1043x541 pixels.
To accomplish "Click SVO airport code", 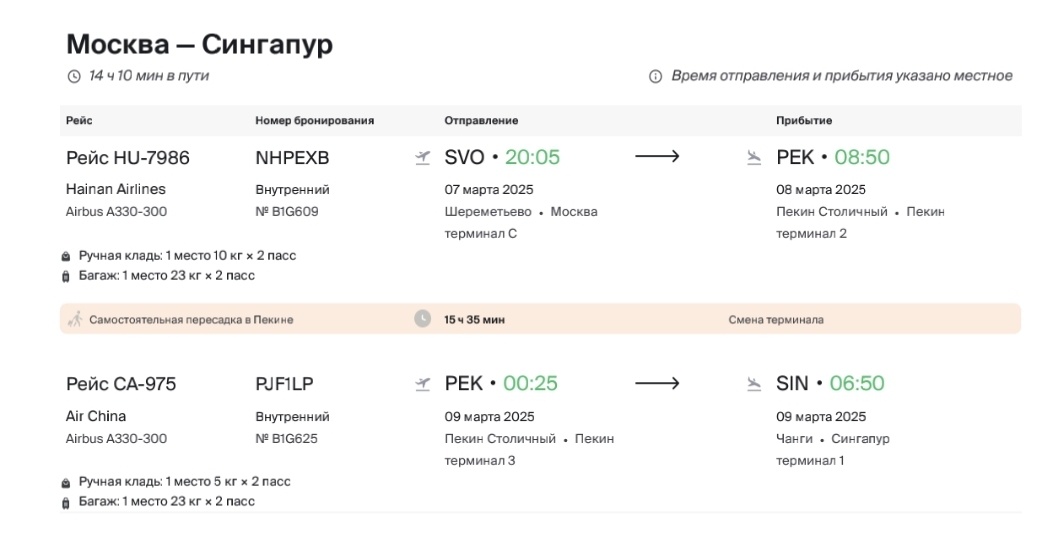I will tap(464, 157).
